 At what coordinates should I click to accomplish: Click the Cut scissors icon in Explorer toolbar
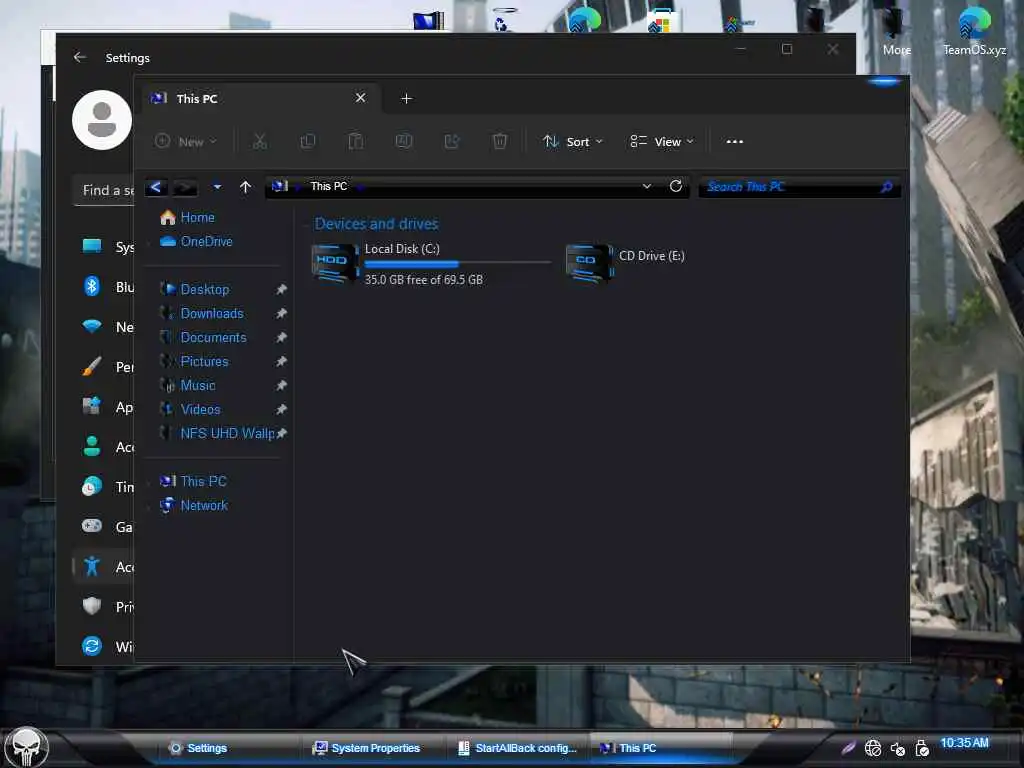[260, 141]
